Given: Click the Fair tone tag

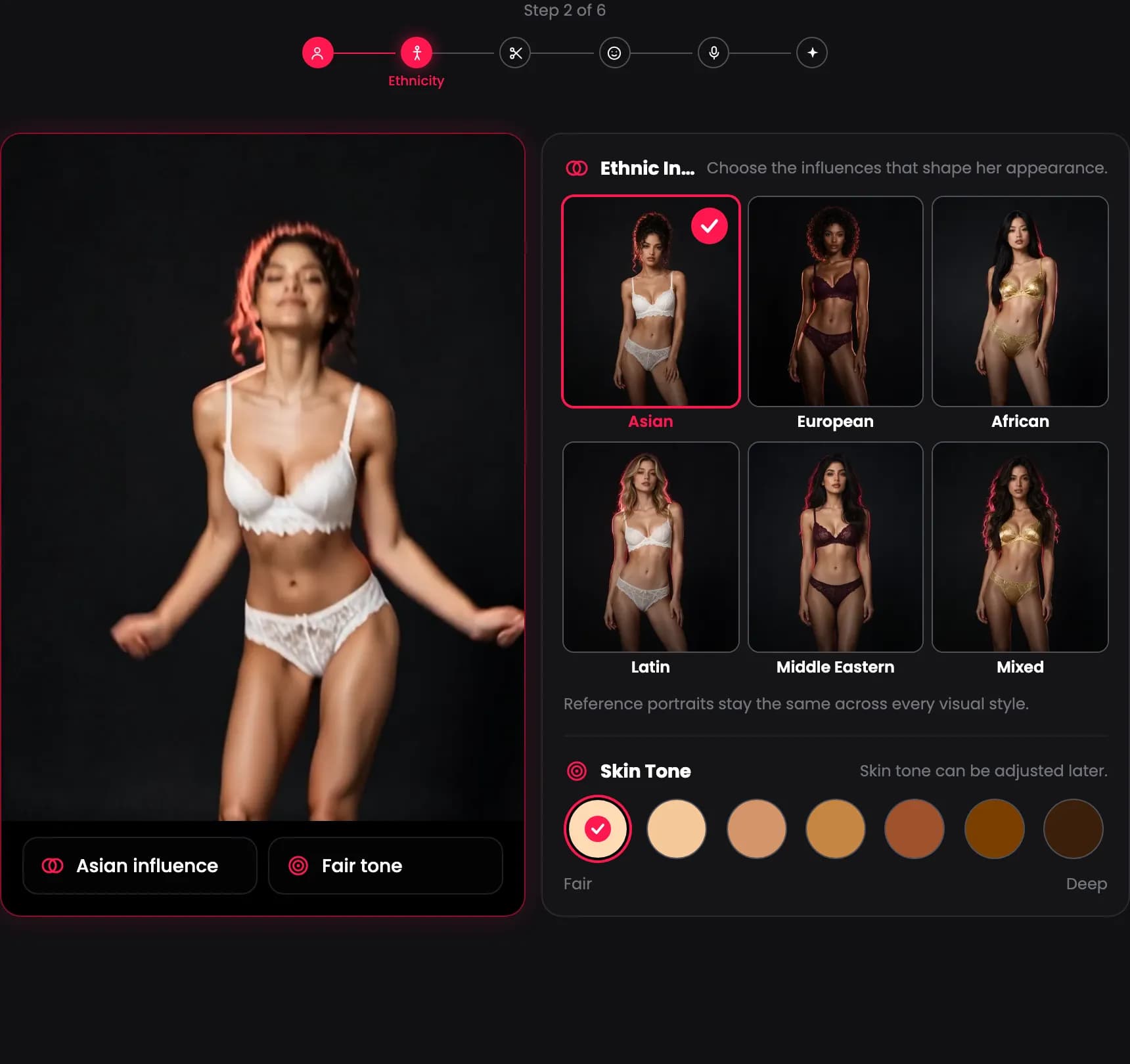Looking at the screenshot, I should pyautogui.click(x=386, y=866).
